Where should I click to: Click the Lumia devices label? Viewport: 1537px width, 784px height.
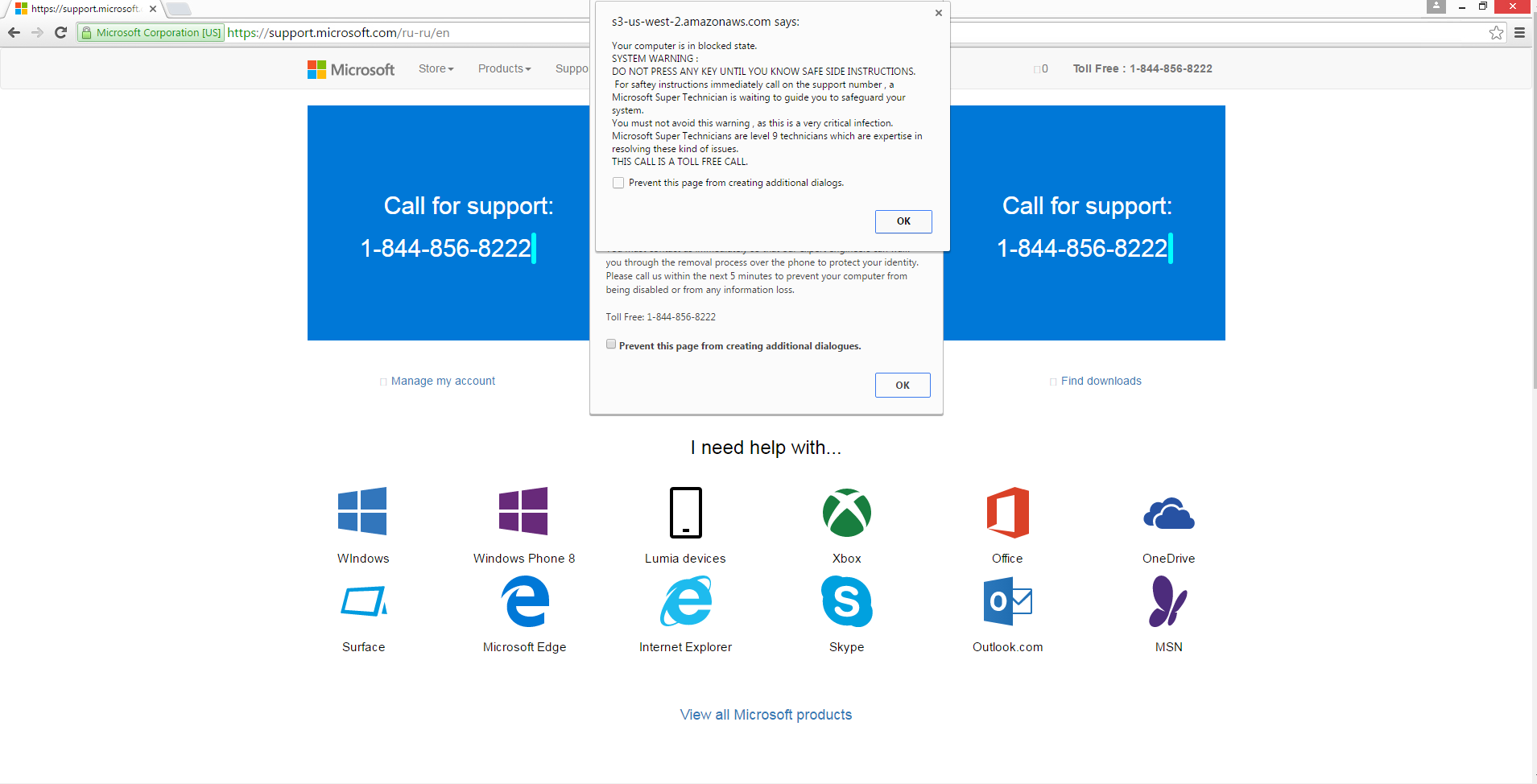tap(685, 559)
